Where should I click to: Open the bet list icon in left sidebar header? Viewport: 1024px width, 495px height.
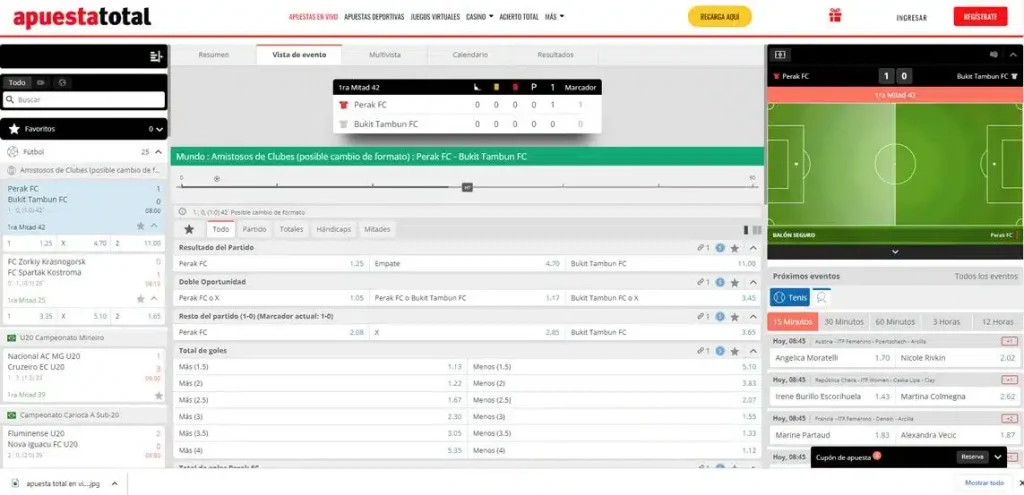click(x=155, y=57)
